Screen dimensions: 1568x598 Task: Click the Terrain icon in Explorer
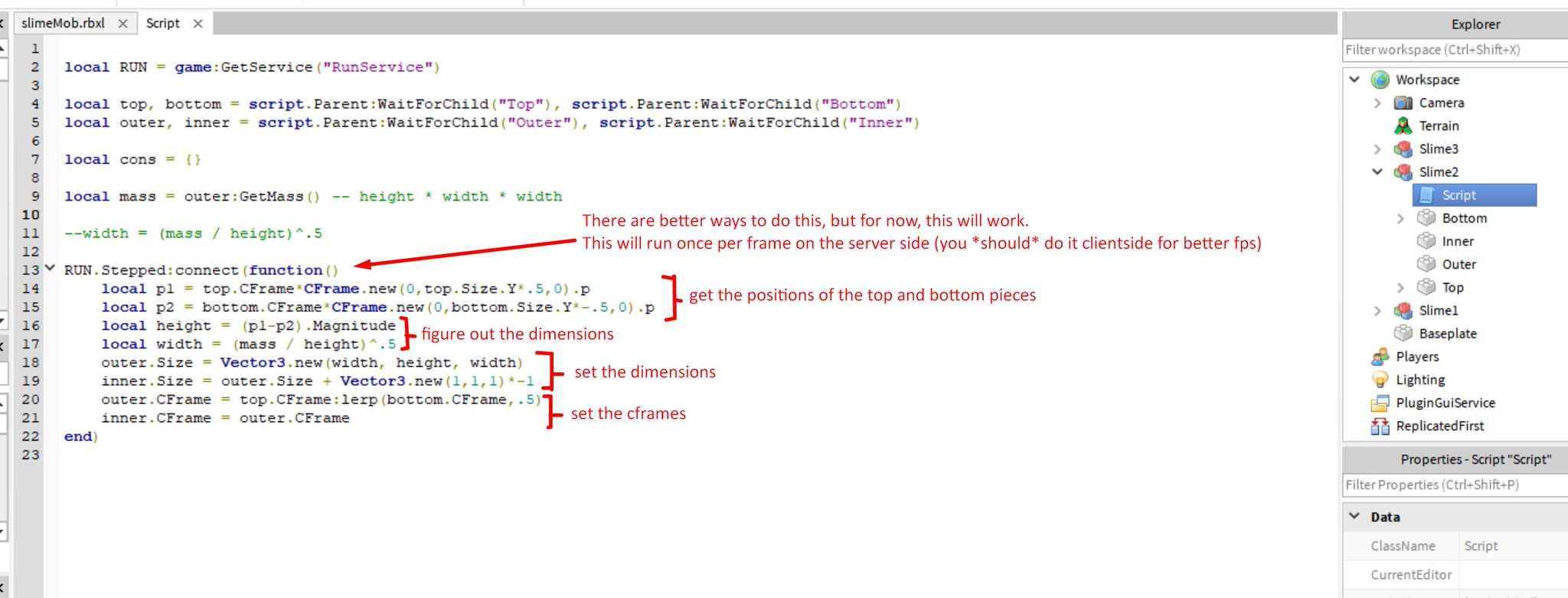(1403, 126)
